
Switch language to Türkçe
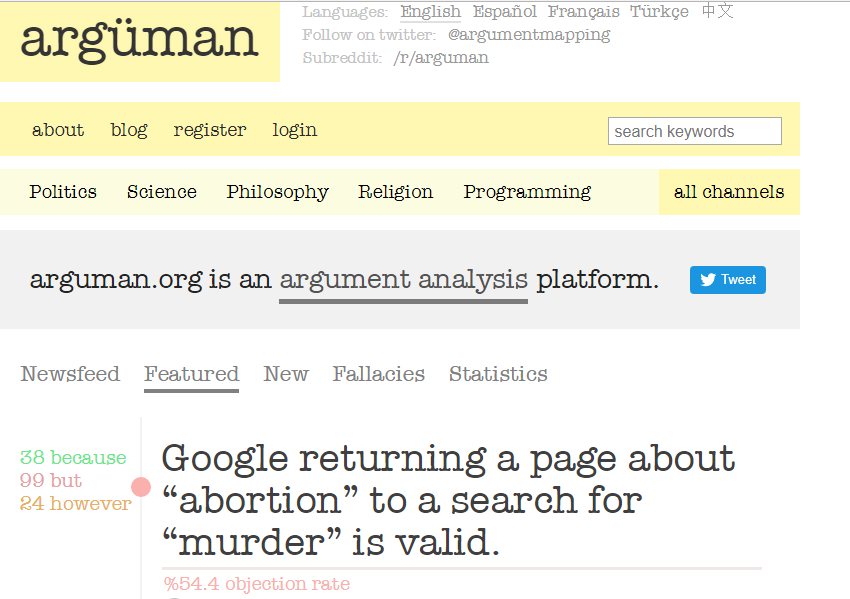[x=659, y=11]
